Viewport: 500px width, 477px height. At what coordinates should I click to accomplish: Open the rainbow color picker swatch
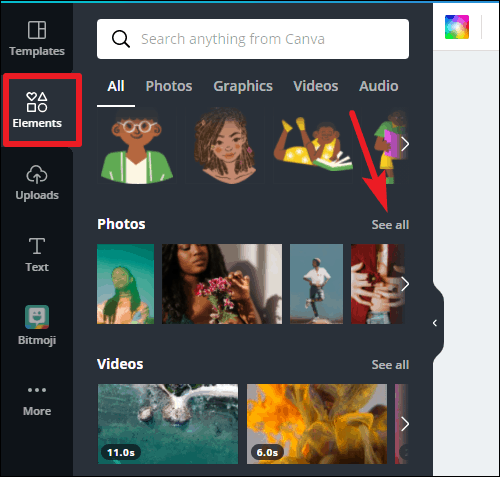[457, 27]
